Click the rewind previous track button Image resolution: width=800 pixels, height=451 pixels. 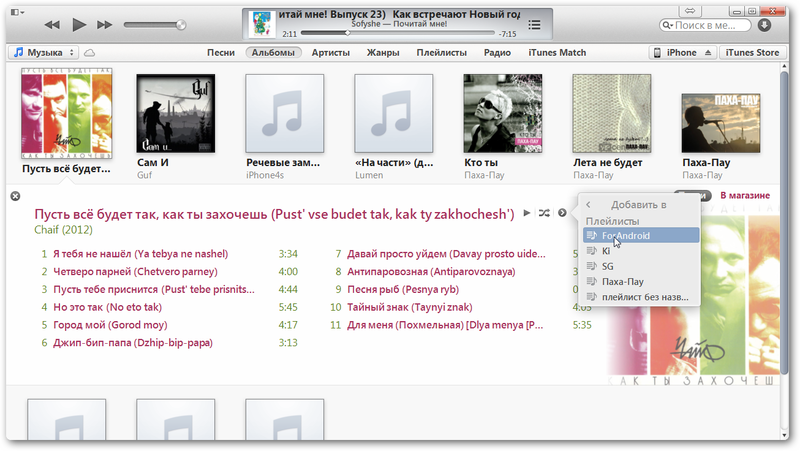(52, 25)
